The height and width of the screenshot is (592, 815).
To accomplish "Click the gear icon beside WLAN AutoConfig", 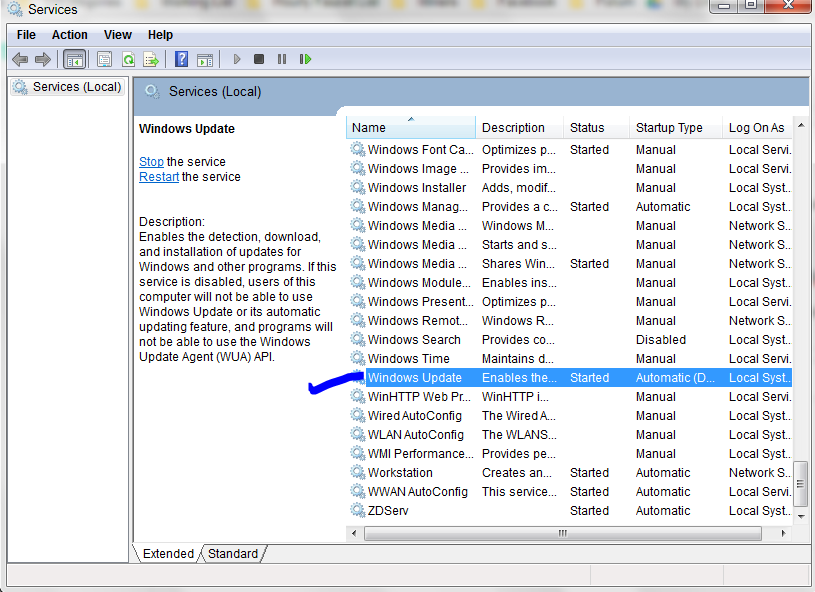I will click(358, 435).
